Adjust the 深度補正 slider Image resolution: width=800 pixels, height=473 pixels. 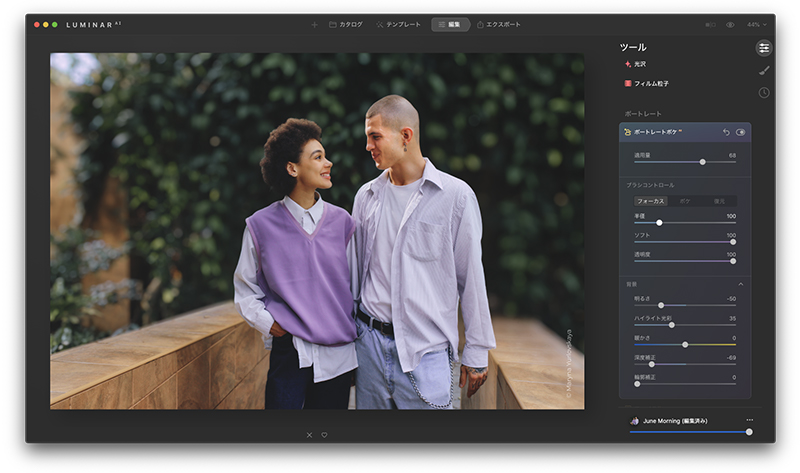tap(685, 364)
